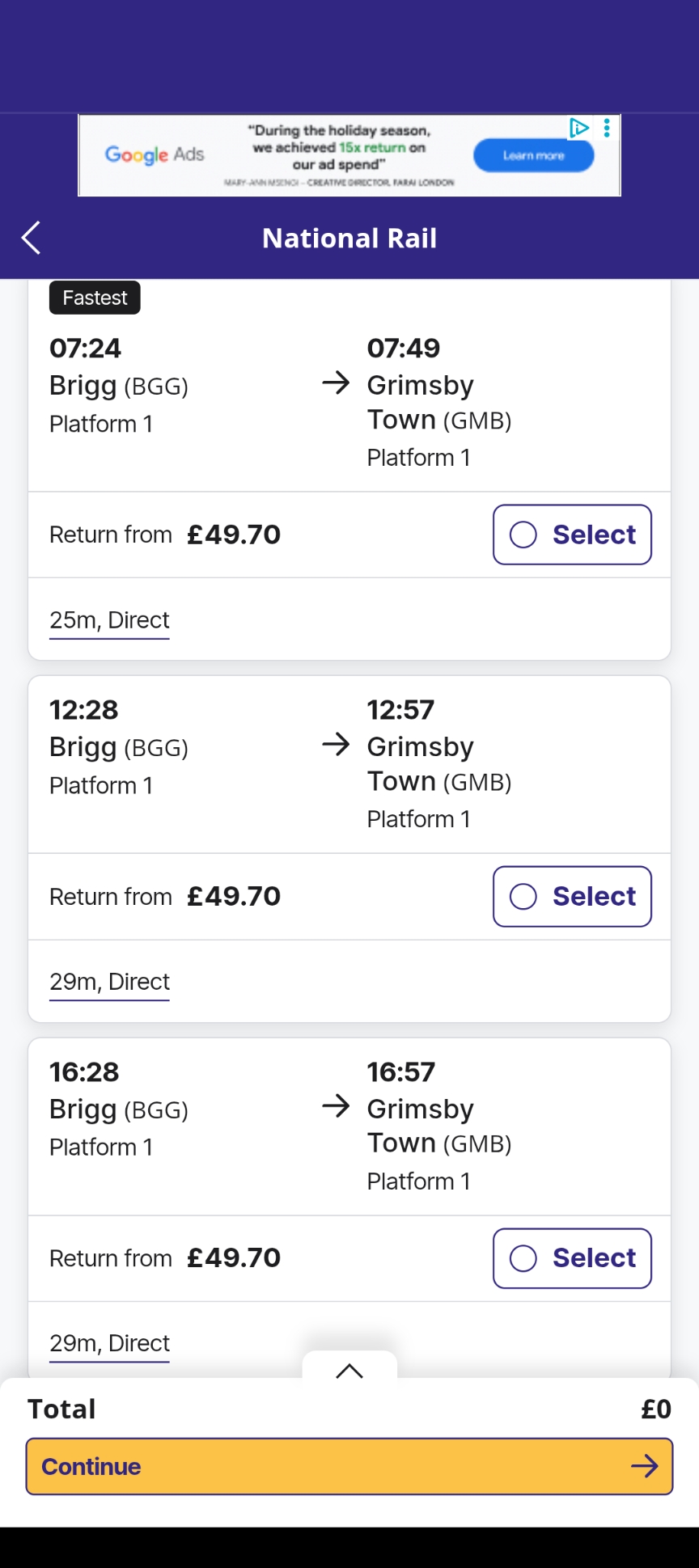699x1568 pixels.
Task: Select the 07:24 Brigg departure
Action: pos(572,535)
